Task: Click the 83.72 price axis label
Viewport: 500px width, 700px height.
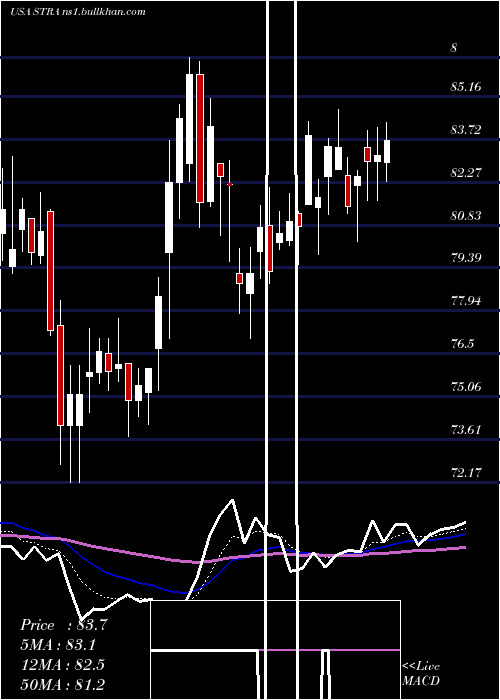Action: (x=466, y=130)
